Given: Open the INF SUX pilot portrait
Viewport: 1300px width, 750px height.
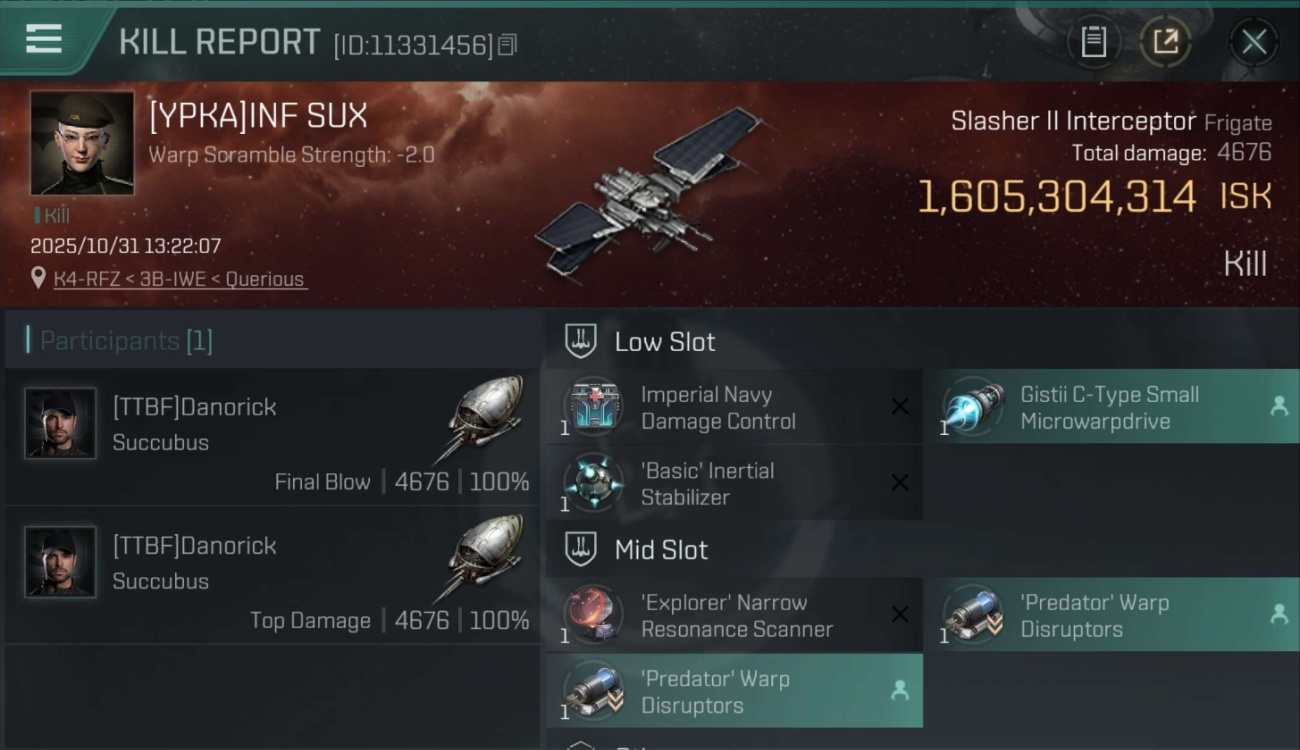Looking at the screenshot, I should point(82,143).
